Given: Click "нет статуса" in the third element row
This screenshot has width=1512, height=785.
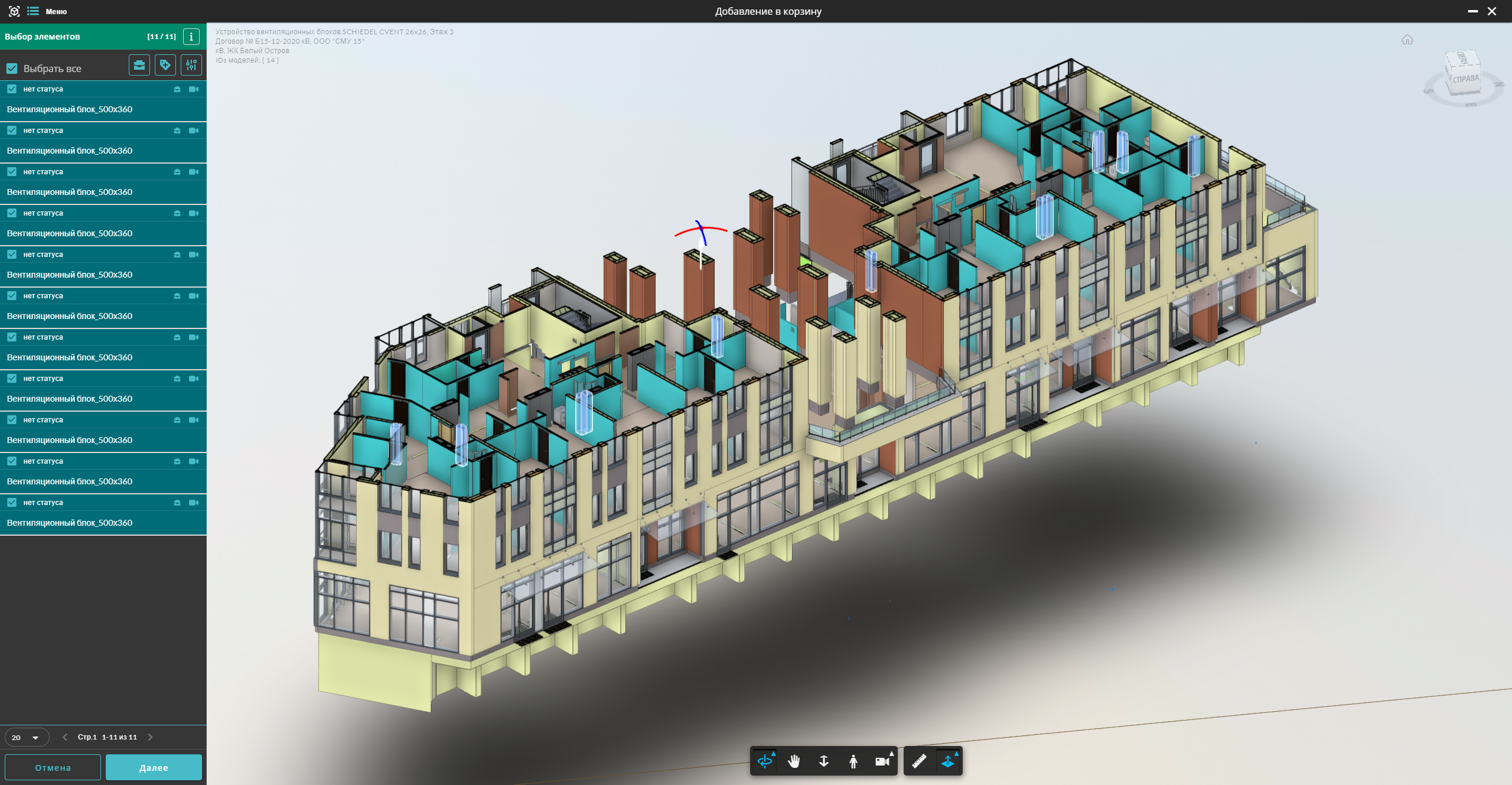Looking at the screenshot, I should pyautogui.click(x=43, y=172).
